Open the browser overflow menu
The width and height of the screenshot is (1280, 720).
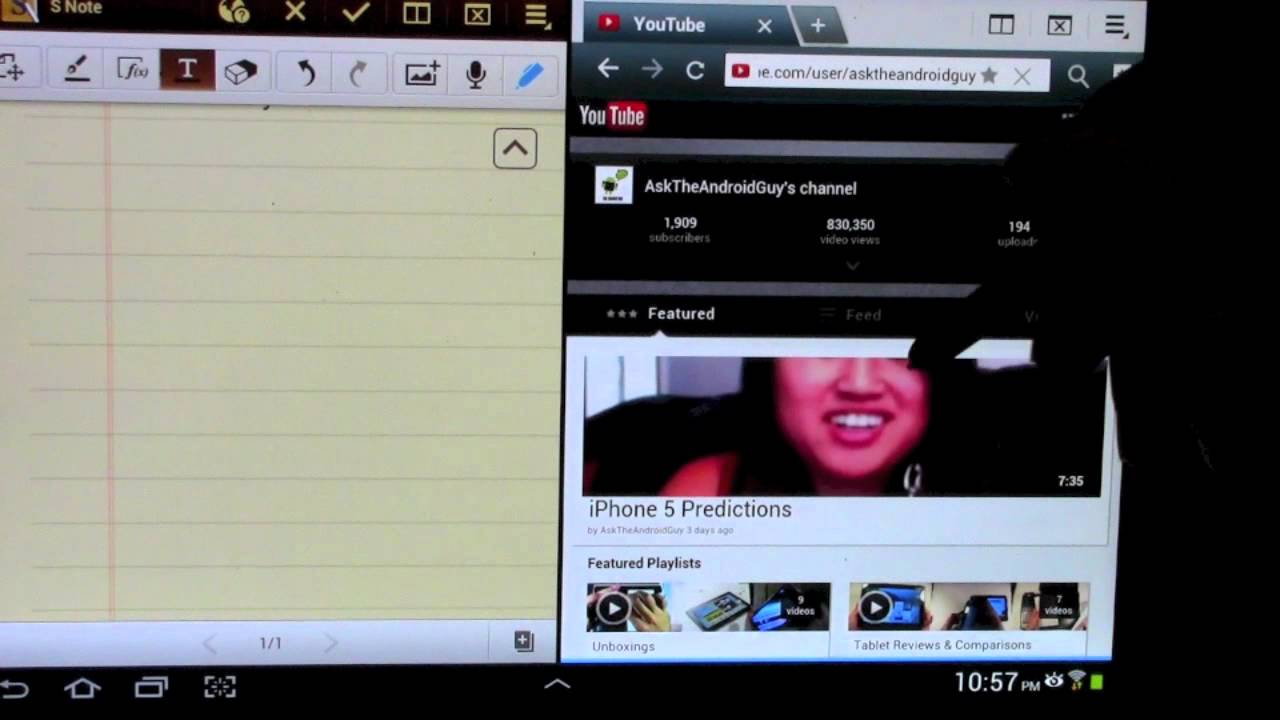coord(1116,26)
